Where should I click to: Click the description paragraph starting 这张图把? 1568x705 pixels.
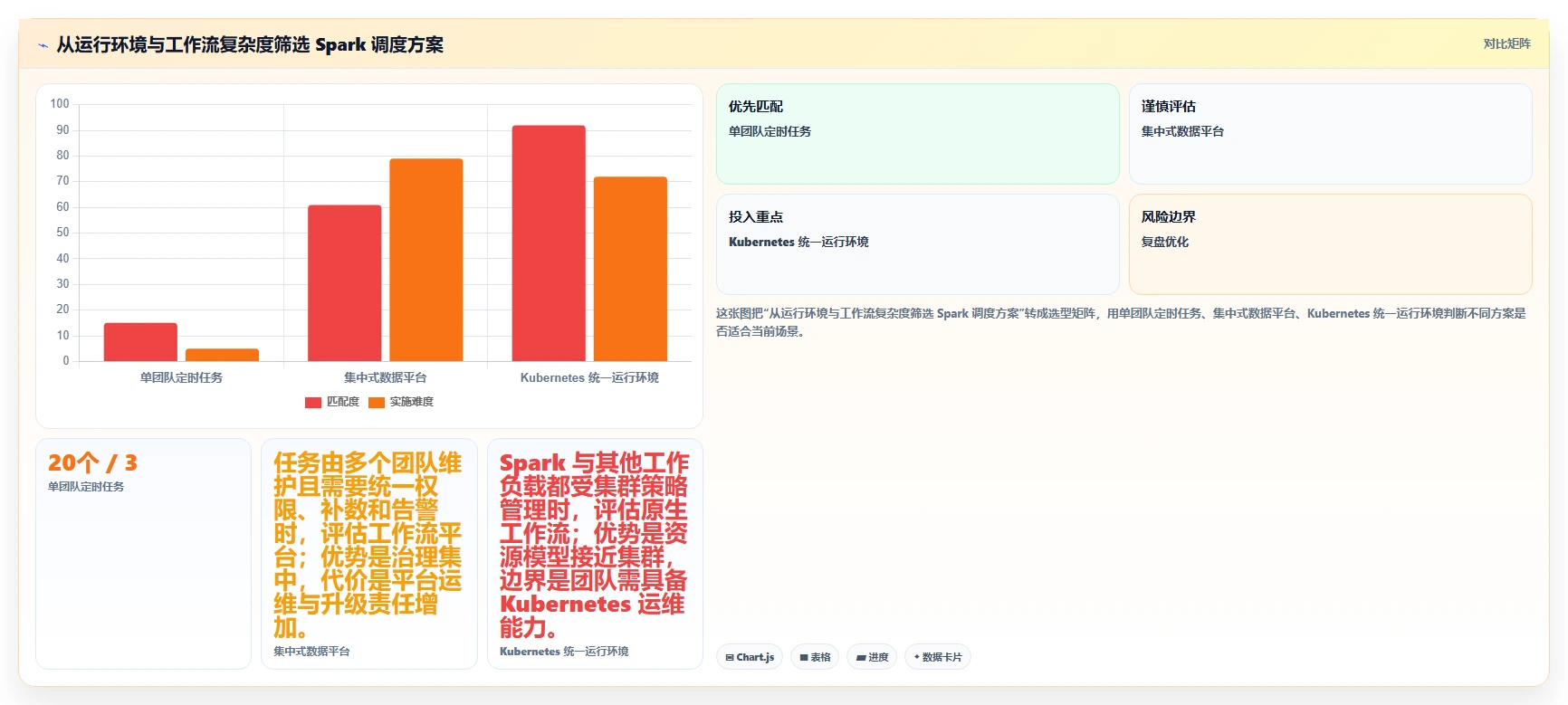pyautogui.click(x=1122, y=322)
